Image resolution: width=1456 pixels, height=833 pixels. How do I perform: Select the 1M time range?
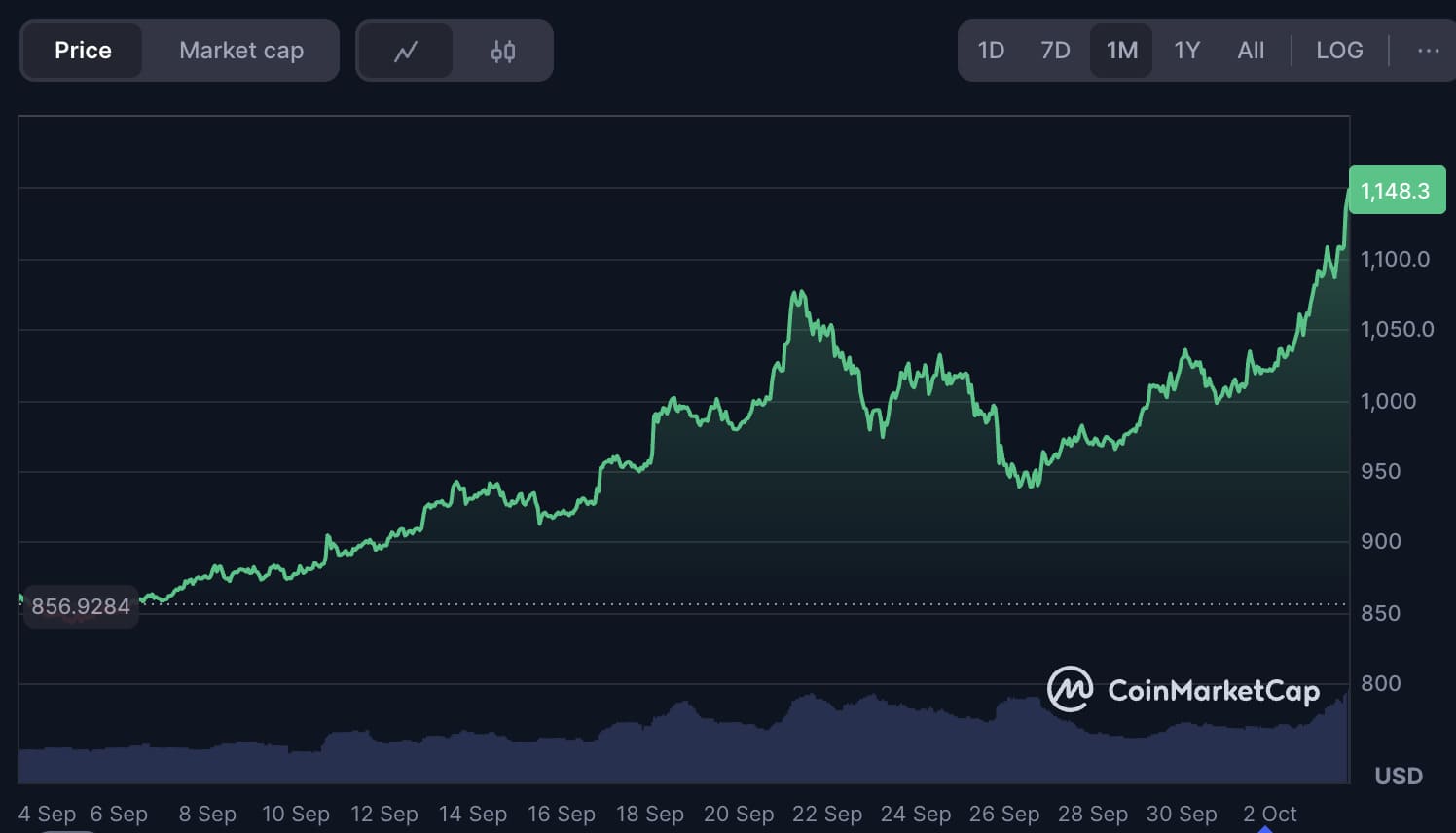[1121, 51]
